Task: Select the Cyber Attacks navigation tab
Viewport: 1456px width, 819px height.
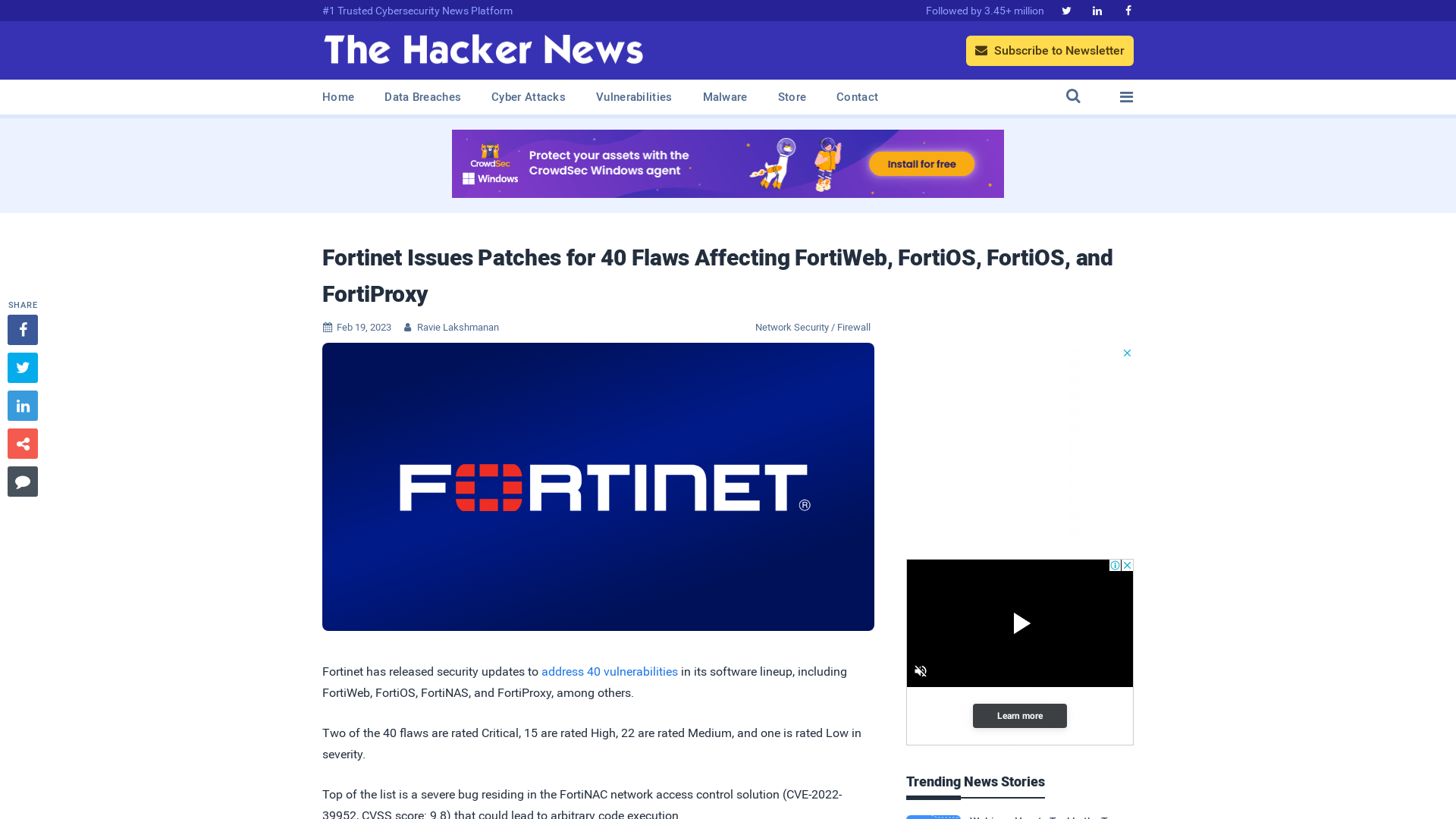Action: (x=528, y=97)
